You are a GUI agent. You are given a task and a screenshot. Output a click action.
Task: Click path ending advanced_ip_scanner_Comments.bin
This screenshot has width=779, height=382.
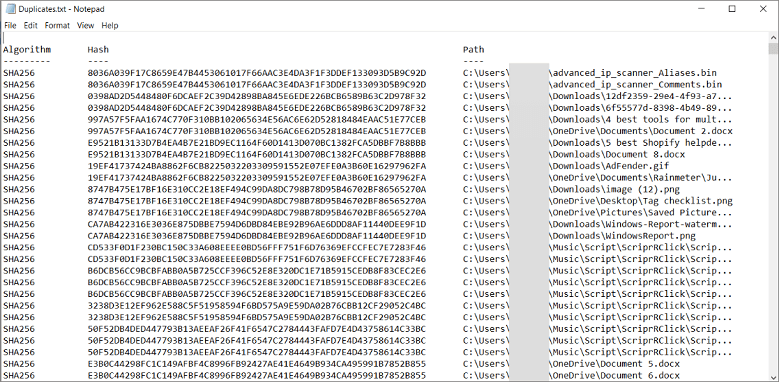592,84
